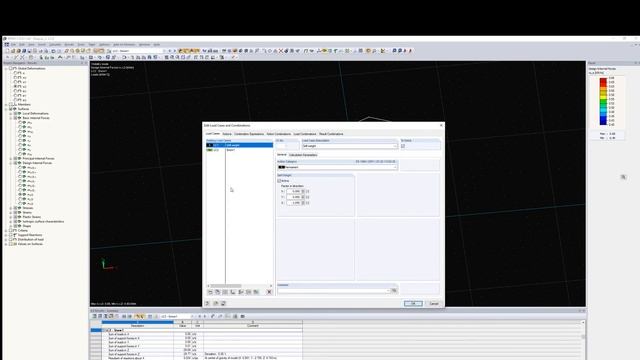The height and width of the screenshot is (360, 640).
Task: Toggle the Self-weight Active checkbox
Action: point(280,180)
